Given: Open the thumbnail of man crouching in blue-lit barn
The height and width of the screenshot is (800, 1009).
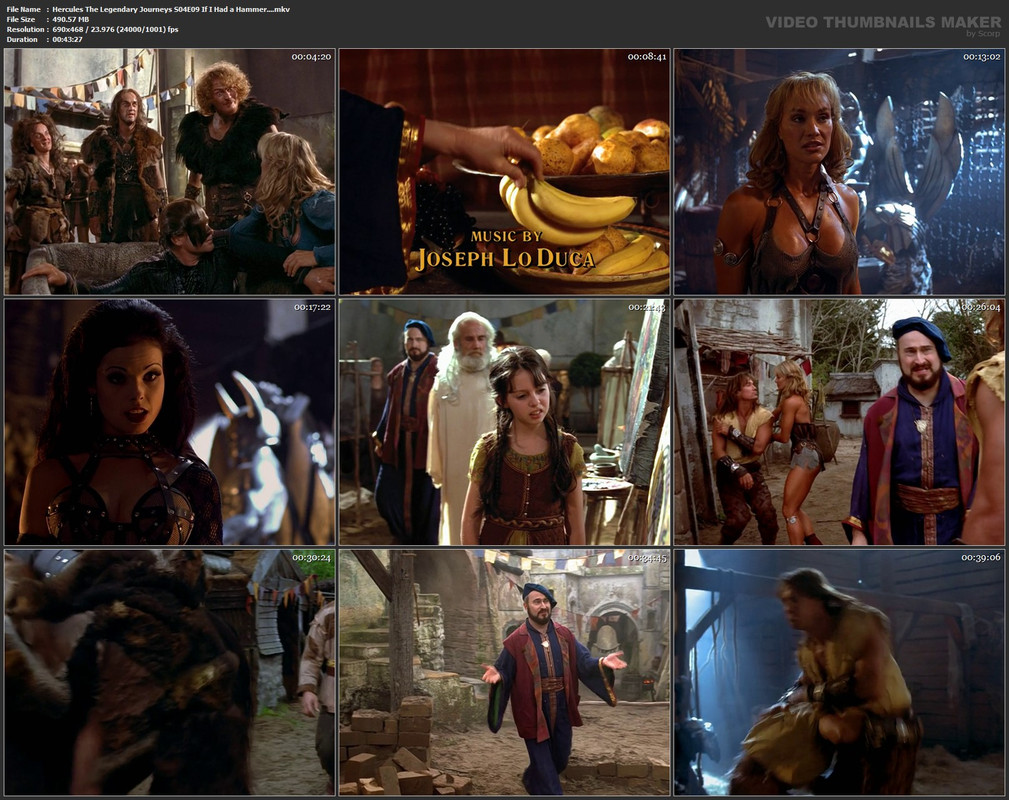Looking at the screenshot, I should click(839, 672).
